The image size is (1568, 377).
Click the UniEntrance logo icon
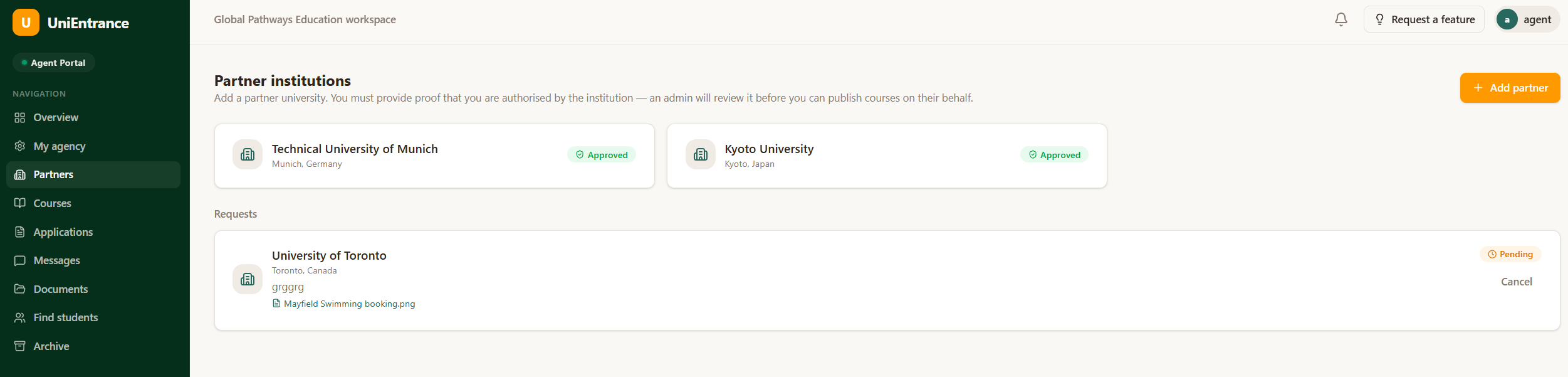[x=26, y=23]
